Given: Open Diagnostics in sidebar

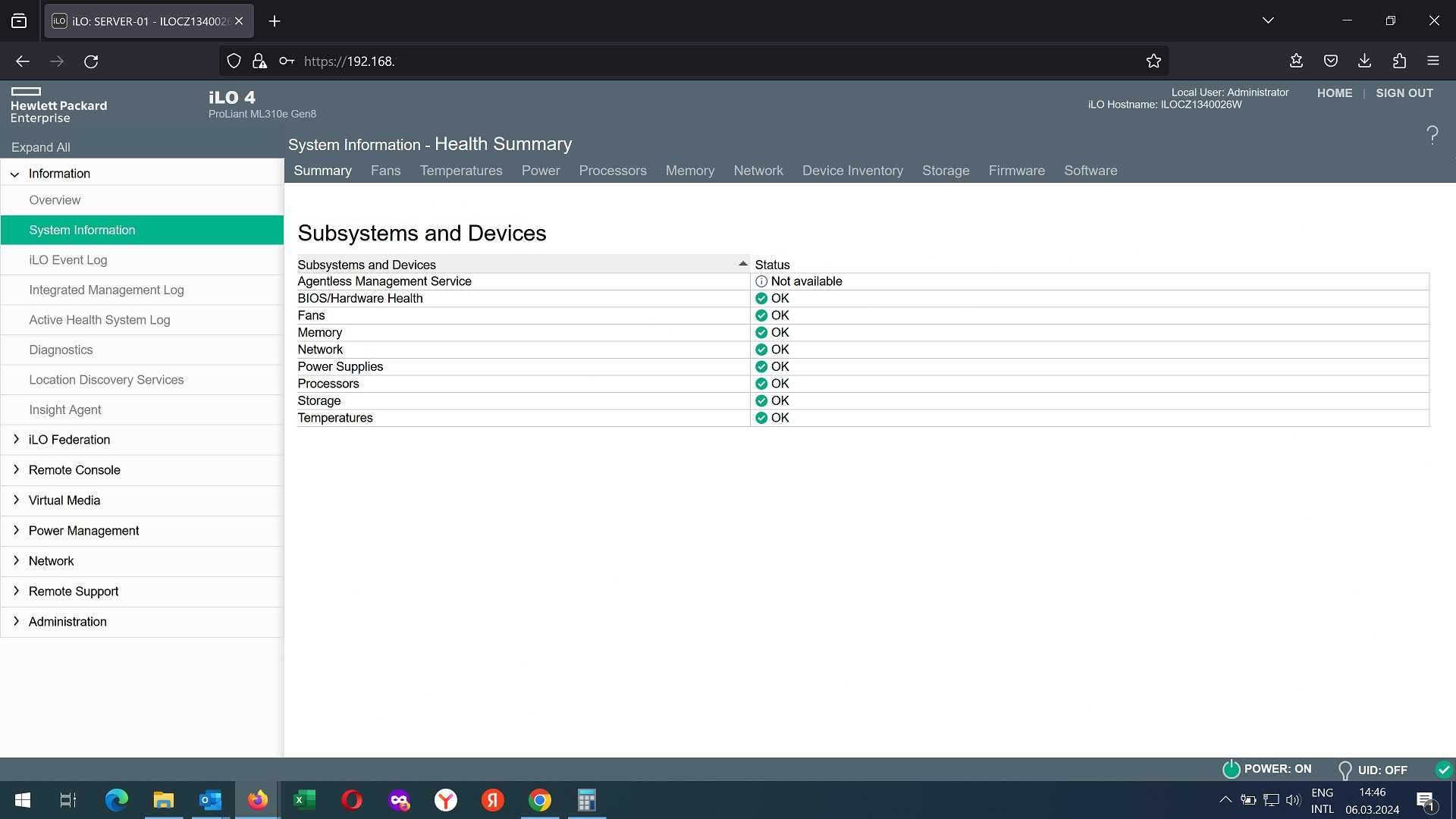Looking at the screenshot, I should coord(142,350).
